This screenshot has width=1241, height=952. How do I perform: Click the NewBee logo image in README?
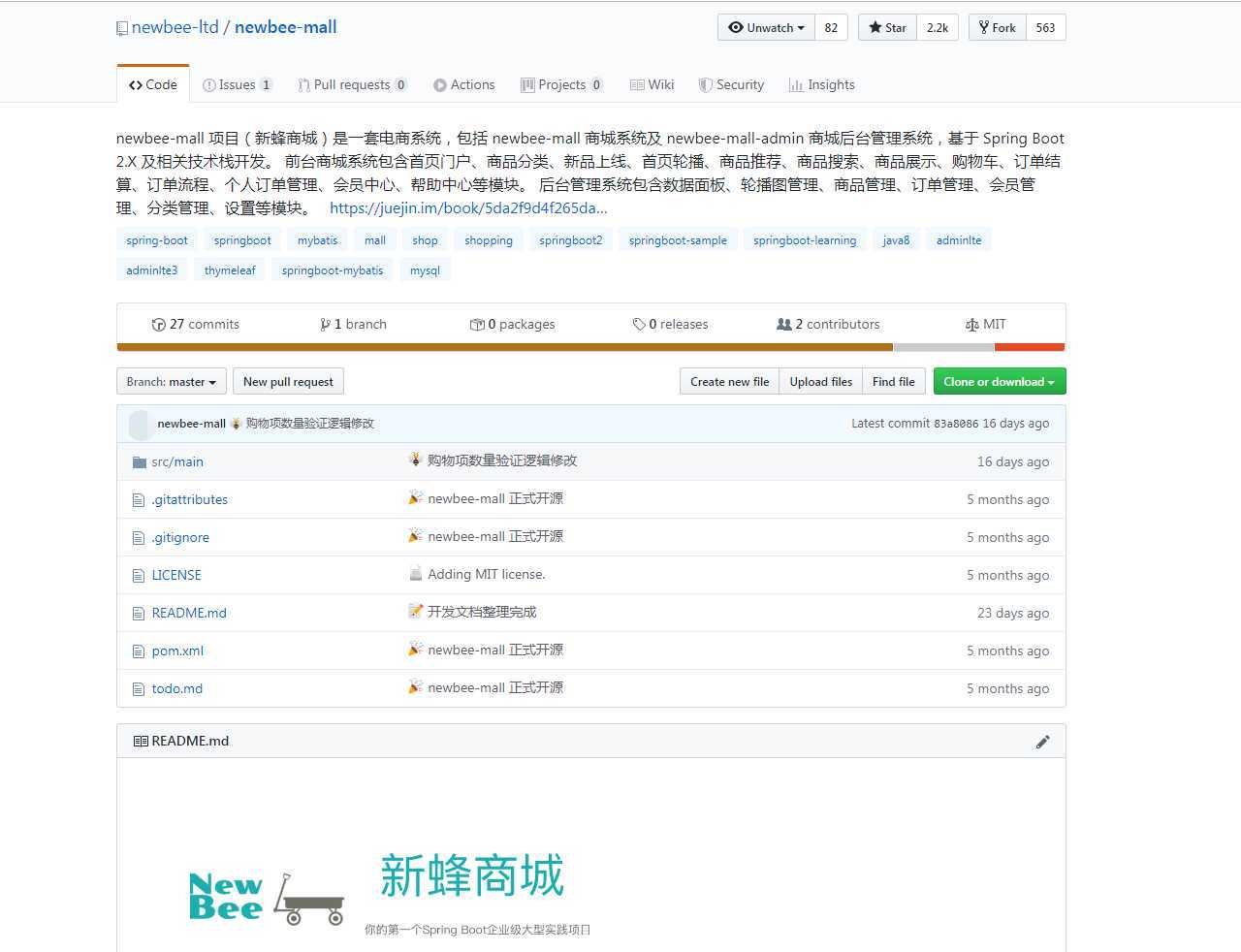(x=267, y=898)
